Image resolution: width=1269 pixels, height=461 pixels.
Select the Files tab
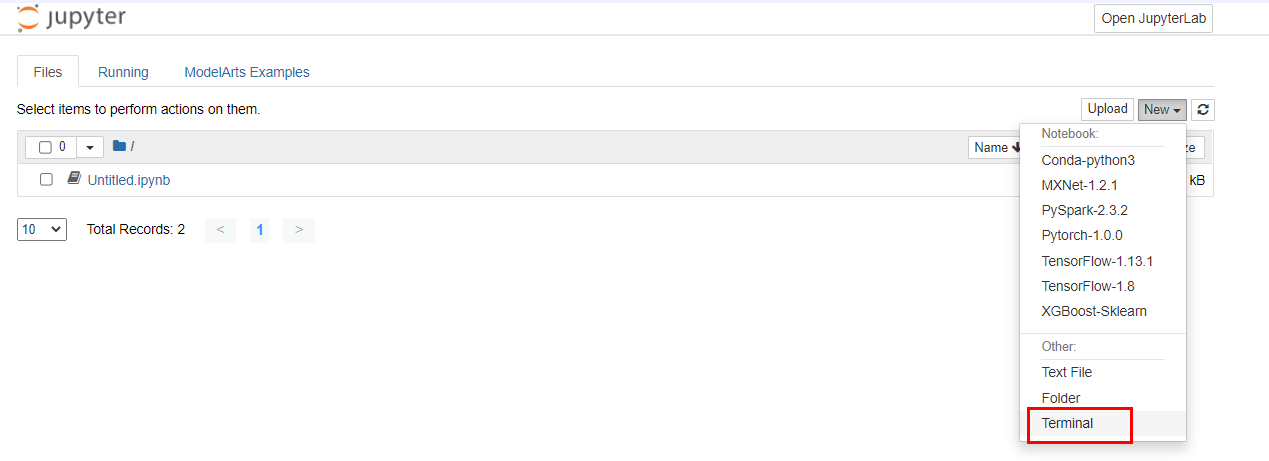[x=48, y=72]
